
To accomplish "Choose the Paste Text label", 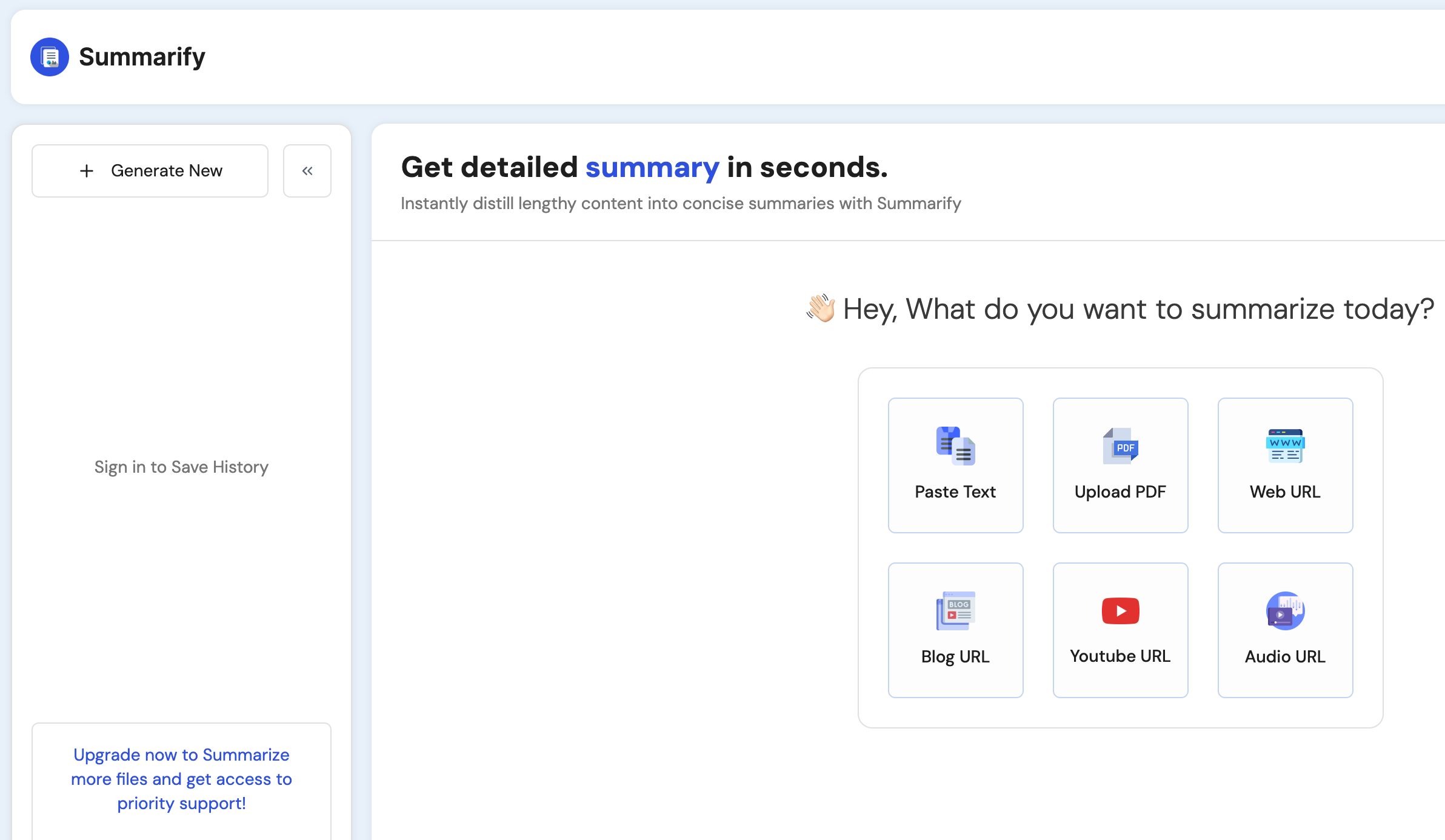I will click(x=955, y=492).
